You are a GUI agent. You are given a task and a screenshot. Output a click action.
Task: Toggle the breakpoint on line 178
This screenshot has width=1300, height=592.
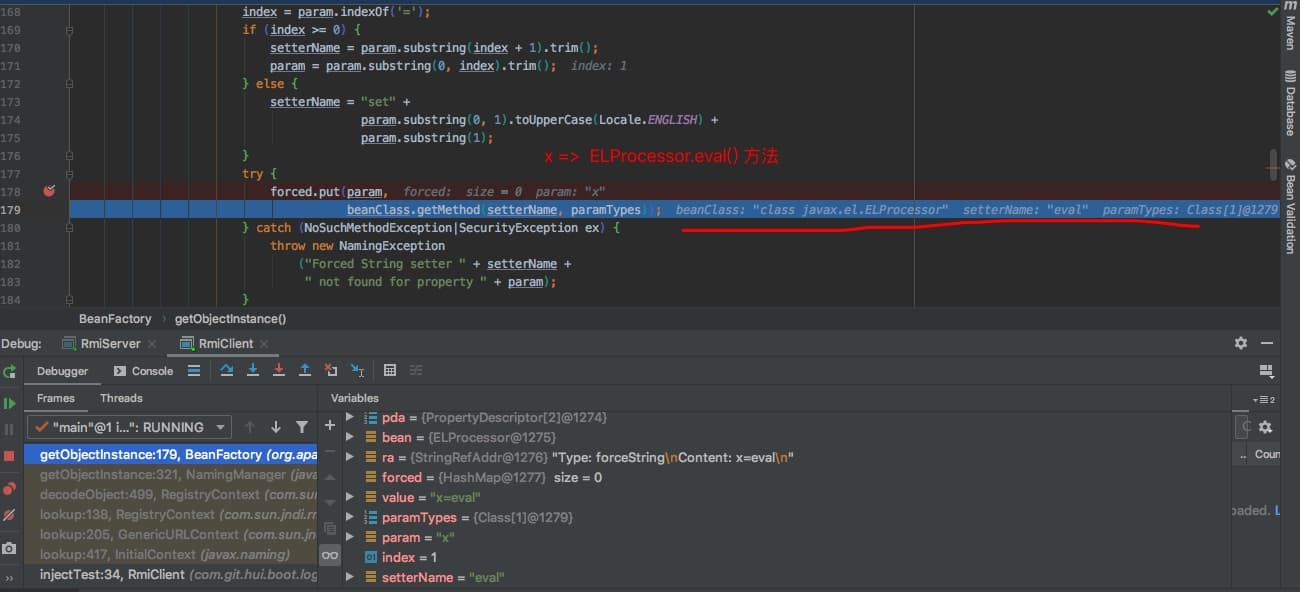pos(49,191)
